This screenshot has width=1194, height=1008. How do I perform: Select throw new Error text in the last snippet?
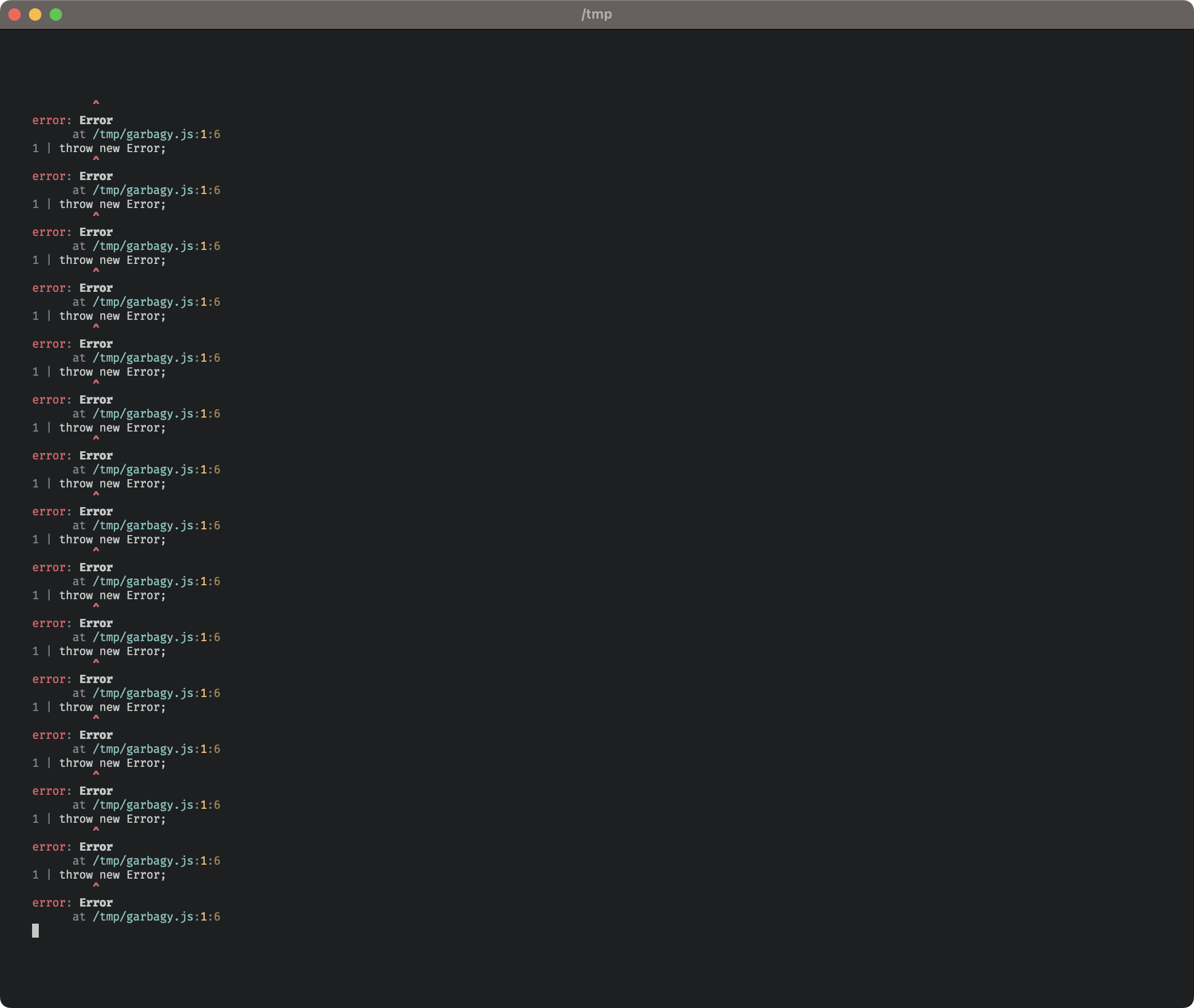[113, 875]
